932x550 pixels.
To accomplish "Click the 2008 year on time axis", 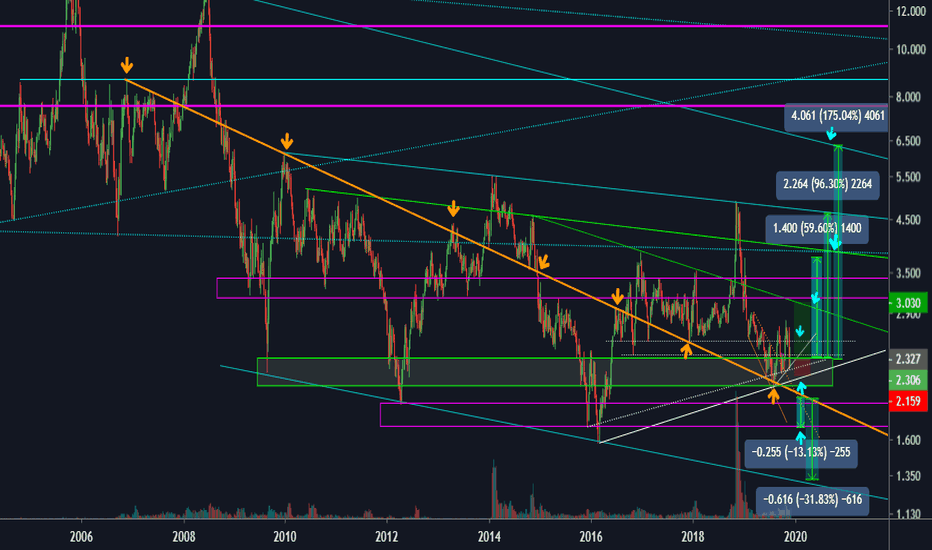I will [184, 537].
